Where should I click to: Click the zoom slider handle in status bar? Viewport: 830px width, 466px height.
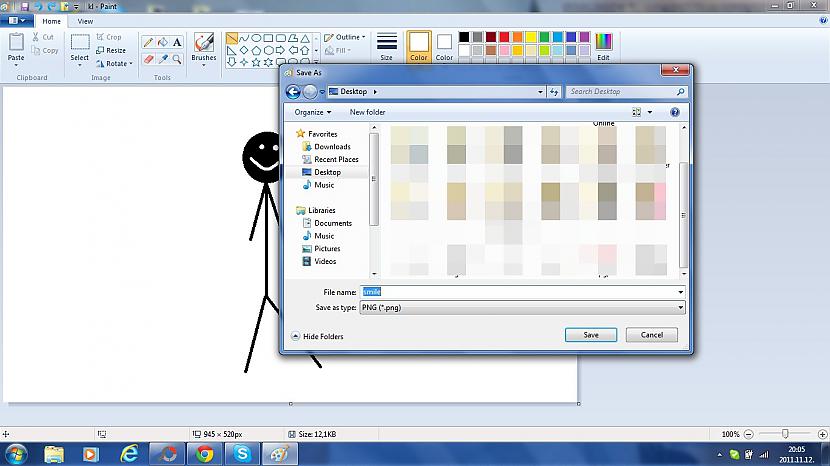click(785, 434)
